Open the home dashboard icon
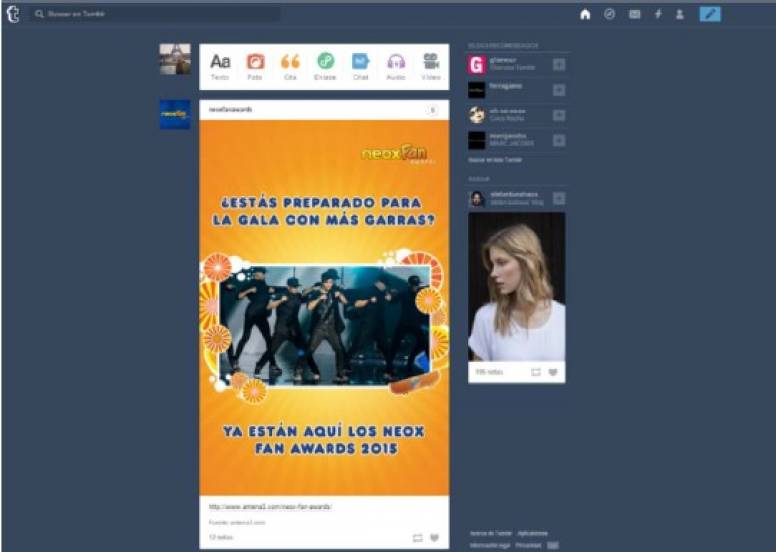Image resolution: width=776 pixels, height=552 pixels. 585,14
